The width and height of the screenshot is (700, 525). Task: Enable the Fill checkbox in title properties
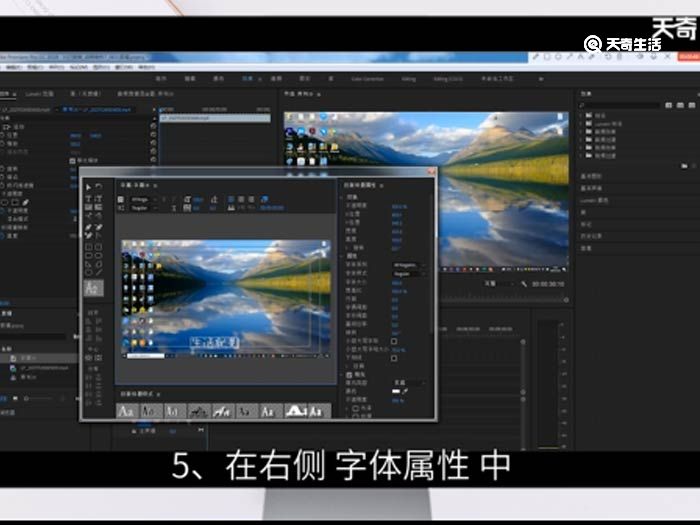(x=351, y=374)
